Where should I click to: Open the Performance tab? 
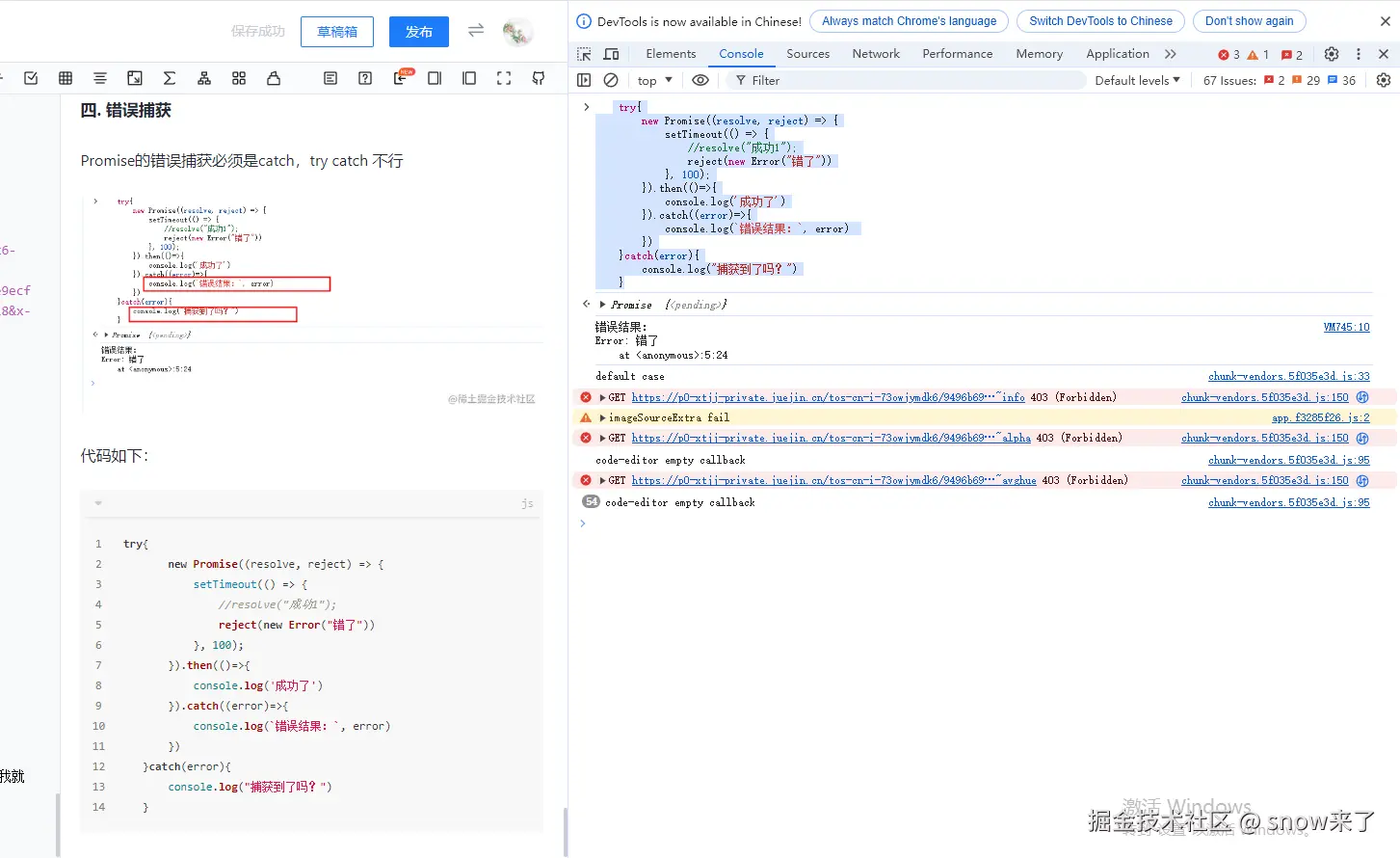point(957,54)
